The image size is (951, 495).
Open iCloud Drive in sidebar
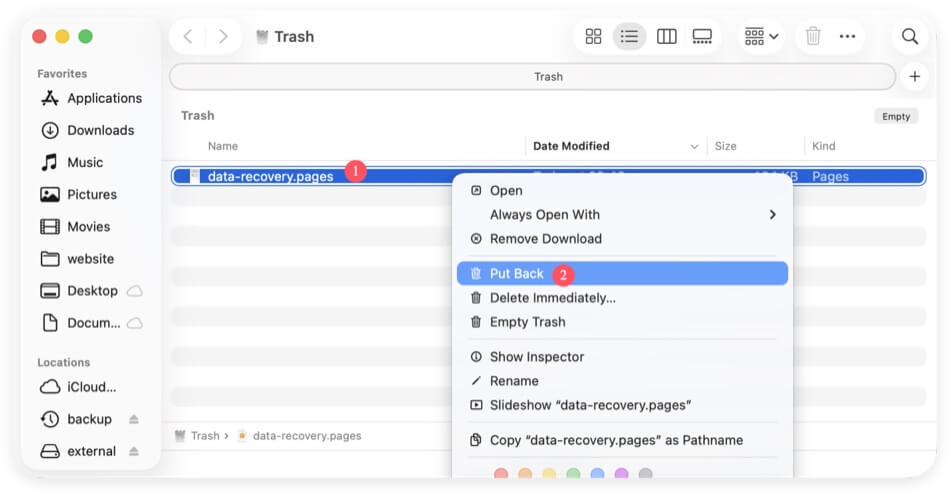tap(78, 387)
